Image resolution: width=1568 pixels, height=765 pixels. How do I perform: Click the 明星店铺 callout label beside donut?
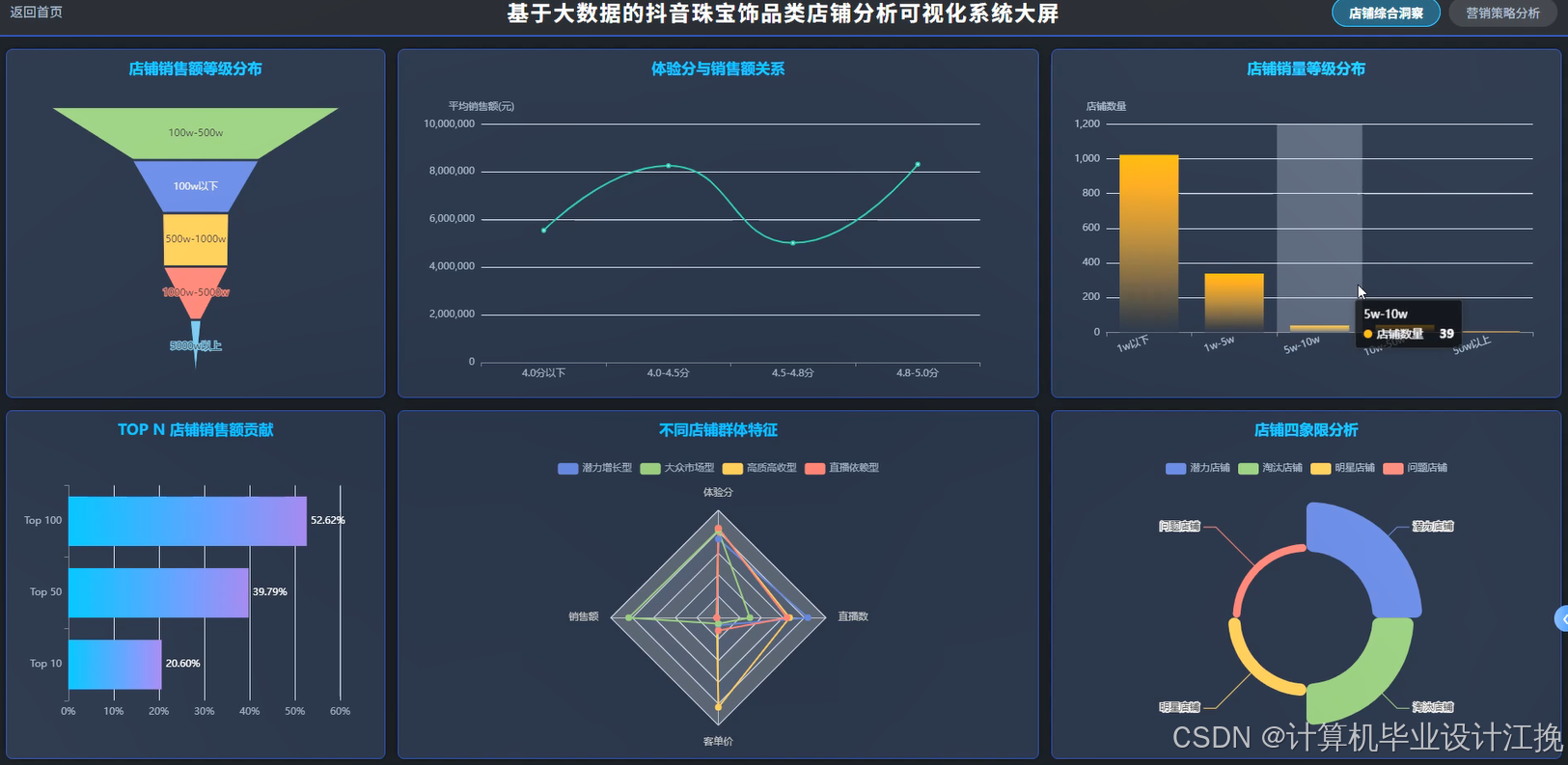point(1180,708)
